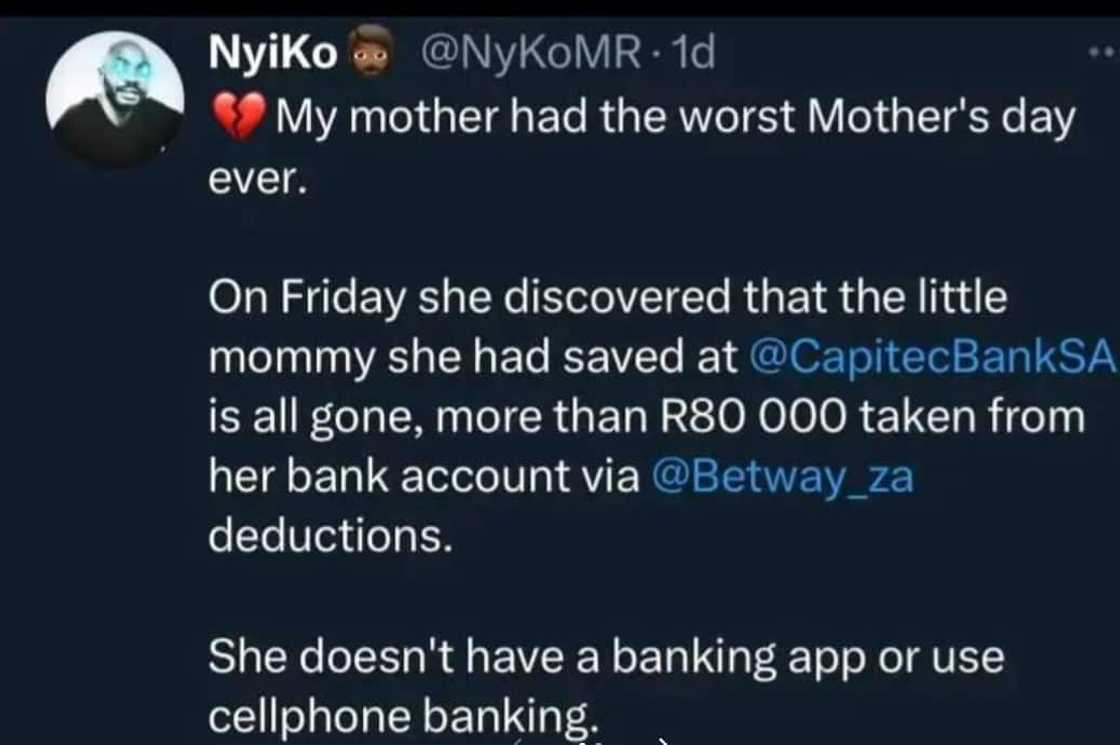The image size is (1120, 745).
Task: Click the phrase "mommy she had saved at"
Action: pos(472,358)
